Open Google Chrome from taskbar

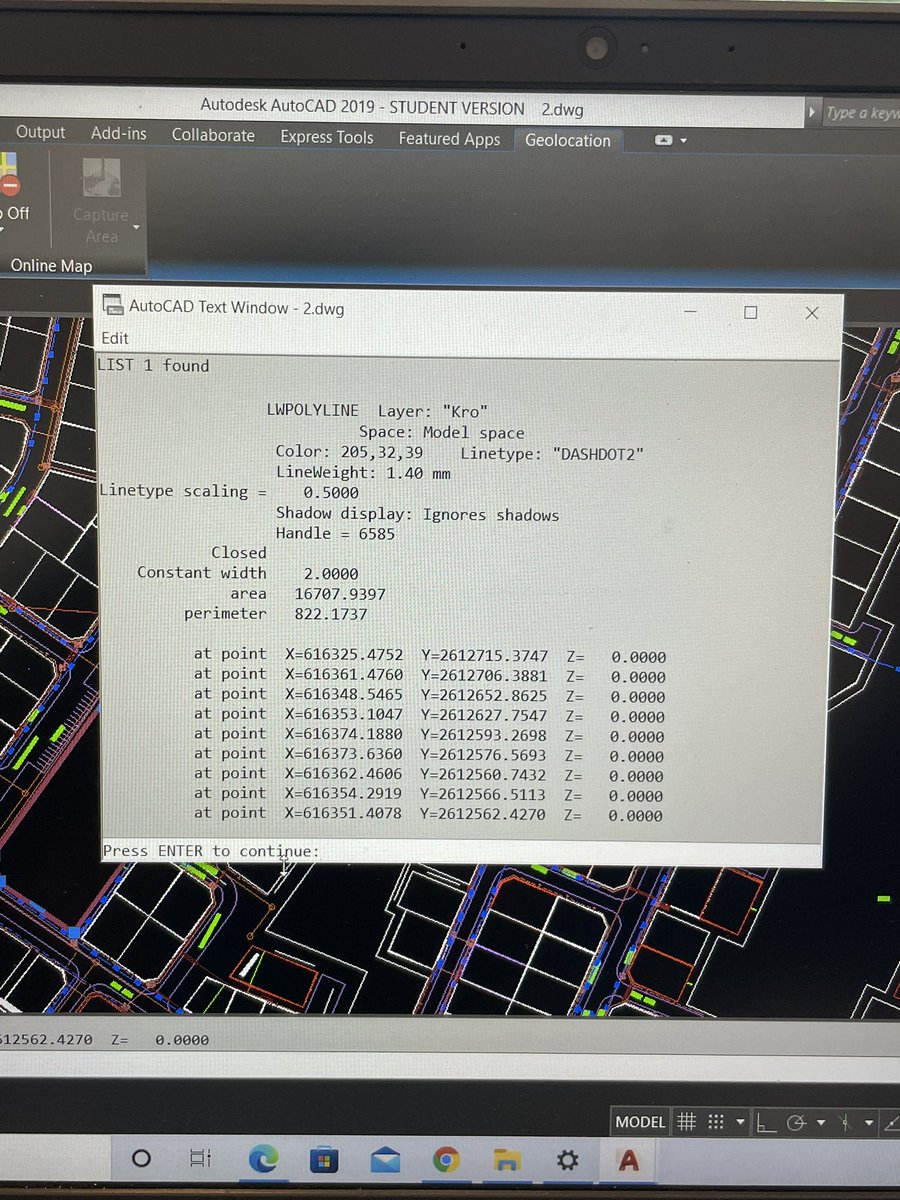point(446,1159)
